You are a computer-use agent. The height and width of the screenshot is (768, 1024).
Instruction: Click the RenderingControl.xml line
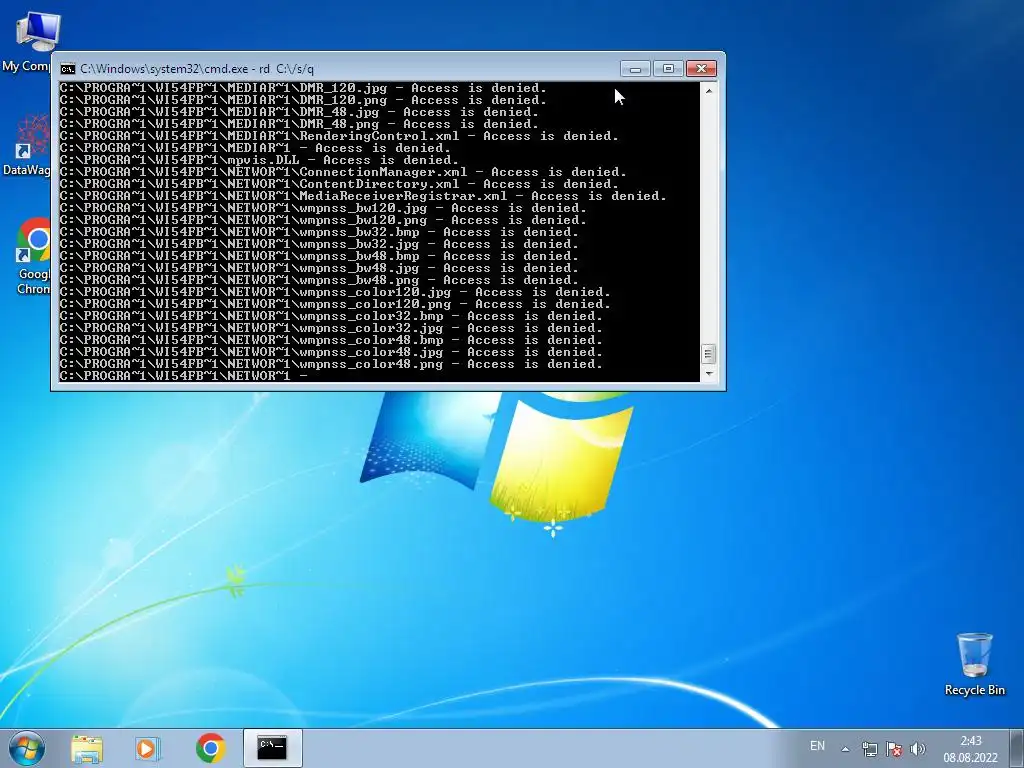click(338, 136)
